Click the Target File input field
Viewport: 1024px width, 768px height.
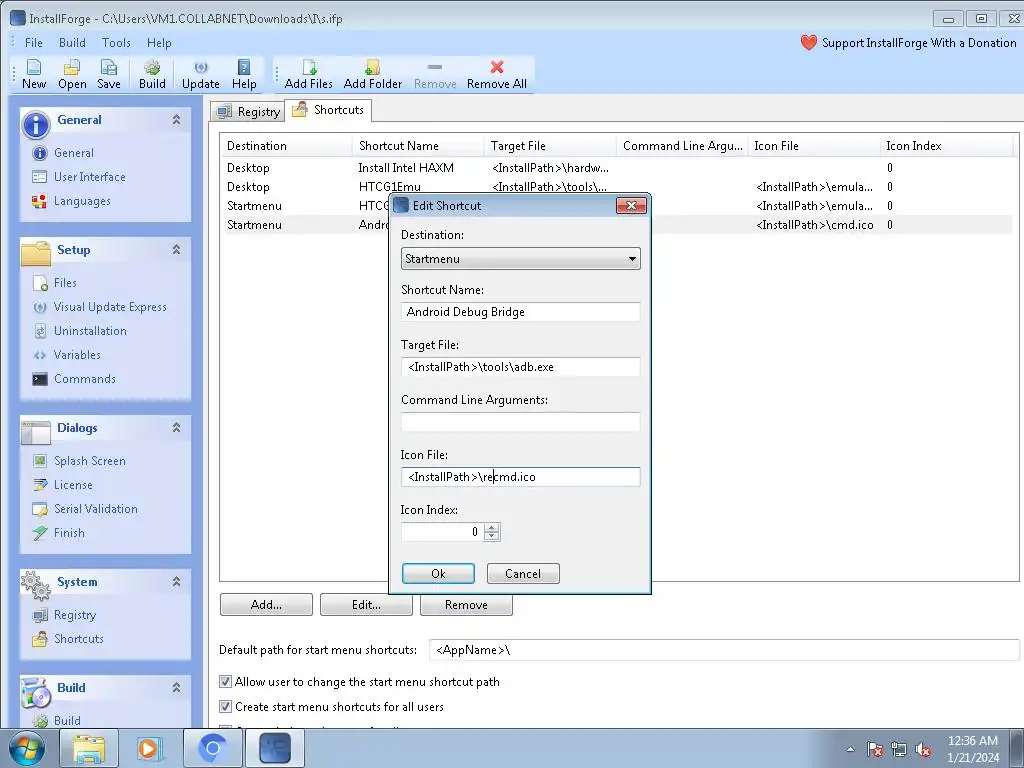[x=520, y=366]
